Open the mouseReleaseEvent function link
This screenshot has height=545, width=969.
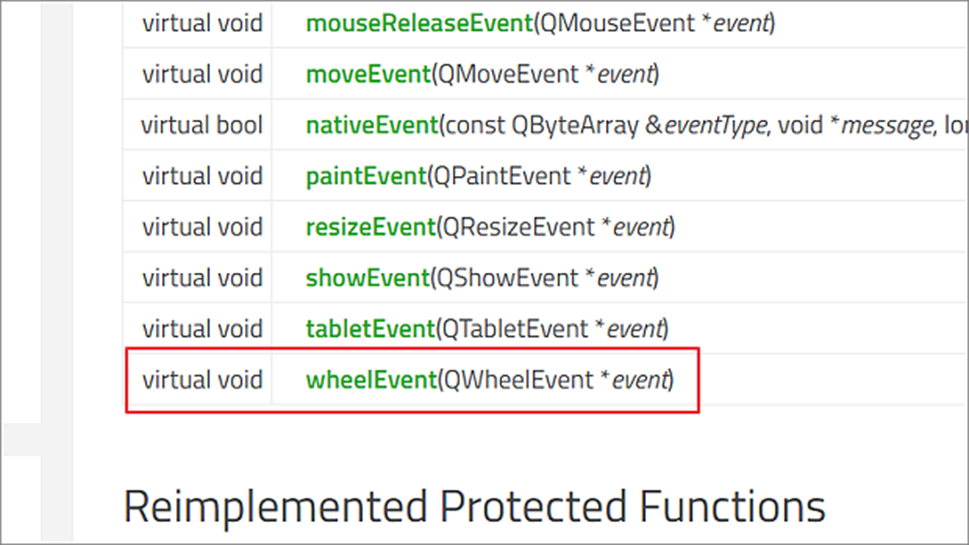tap(419, 23)
